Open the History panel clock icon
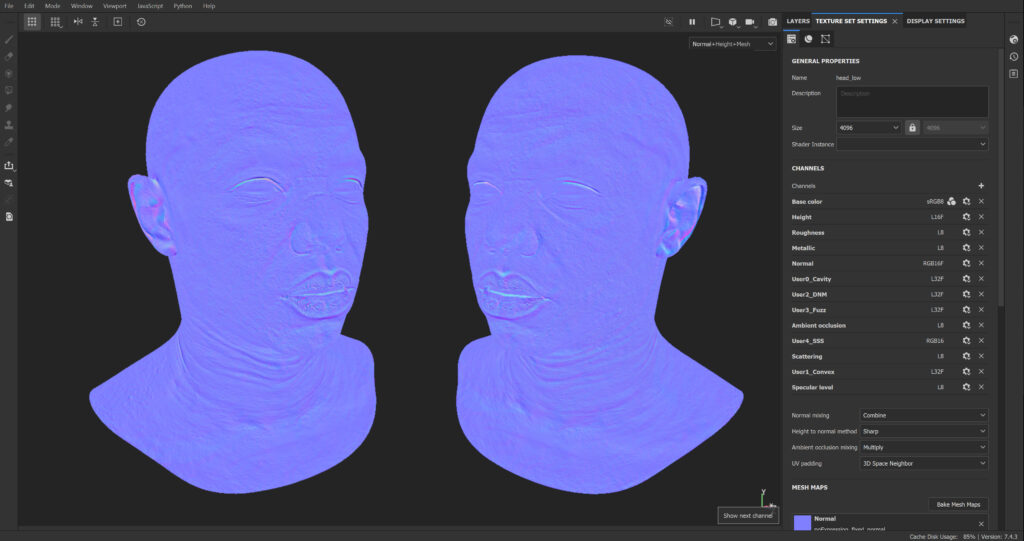 point(1013,56)
